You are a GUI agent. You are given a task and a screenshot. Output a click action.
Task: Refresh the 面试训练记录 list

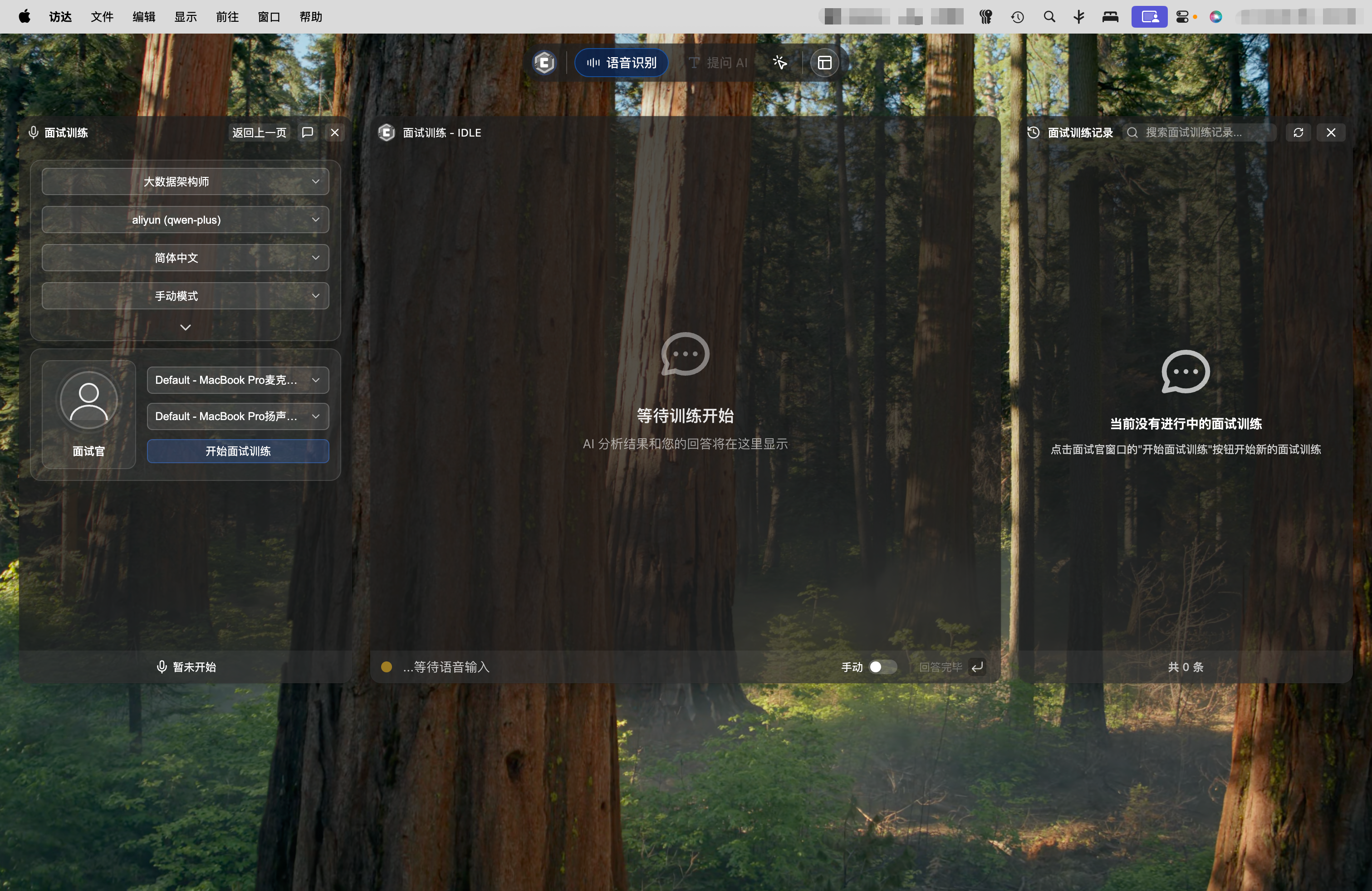pos(1298,132)
